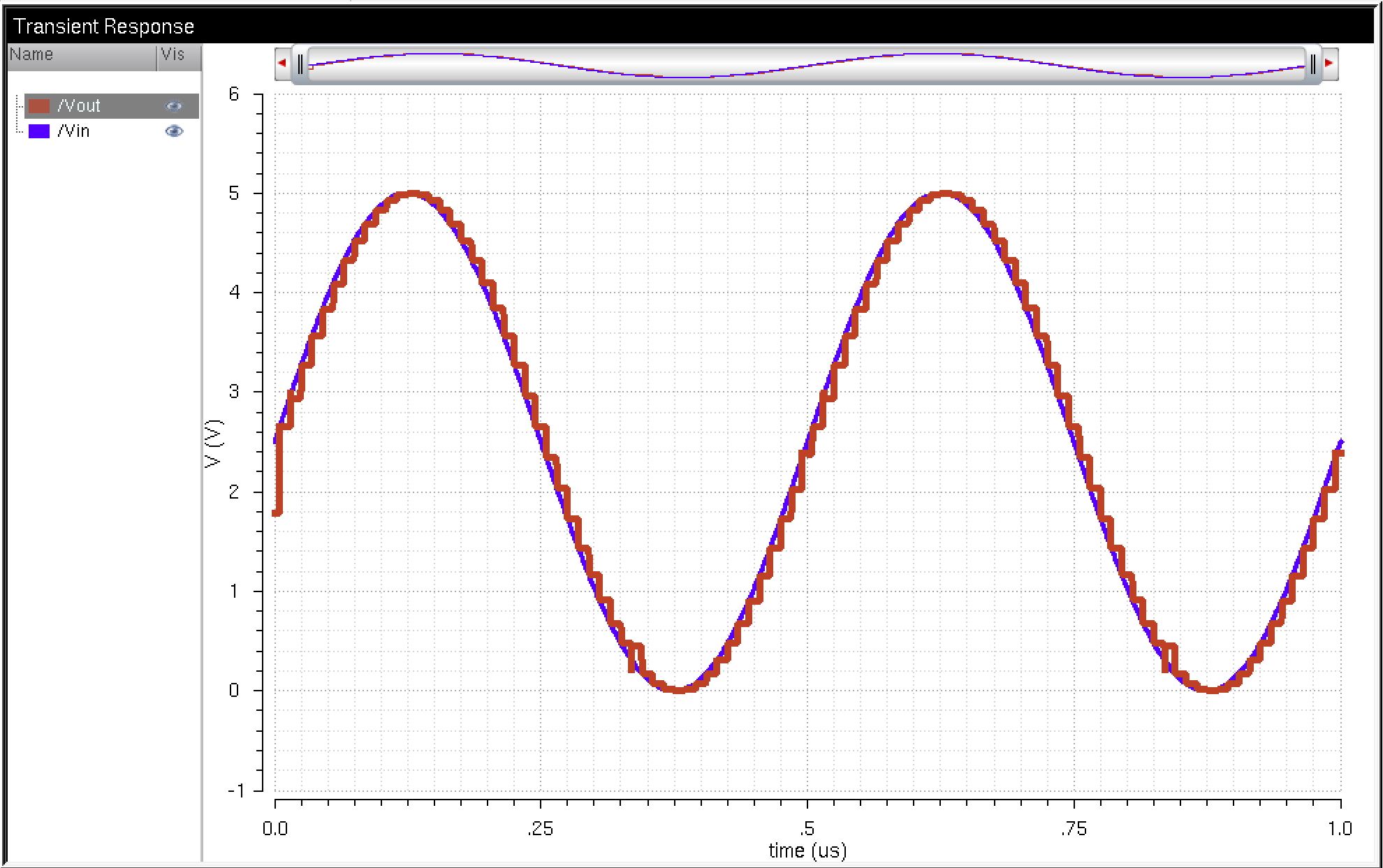Select the /Vin signal row
This screenshot has width=1383, height=868.
click(x=112, y=131)
